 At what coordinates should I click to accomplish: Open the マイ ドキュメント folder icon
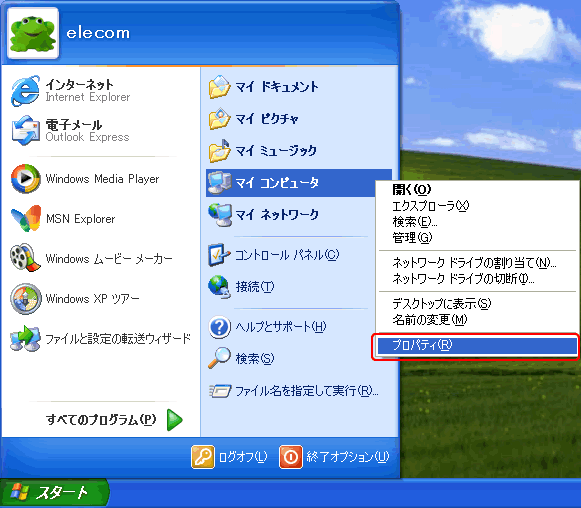tap(219, 87)
